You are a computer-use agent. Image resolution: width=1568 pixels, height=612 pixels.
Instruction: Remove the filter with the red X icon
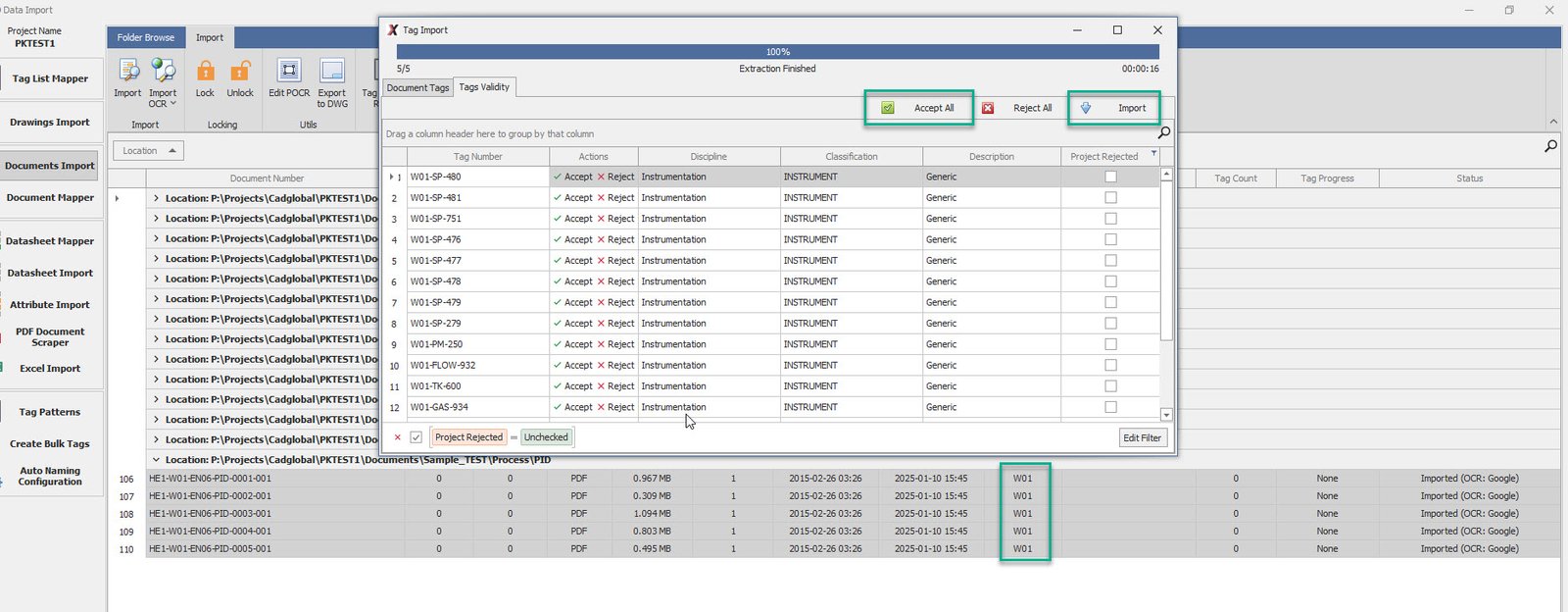[398, 437]
